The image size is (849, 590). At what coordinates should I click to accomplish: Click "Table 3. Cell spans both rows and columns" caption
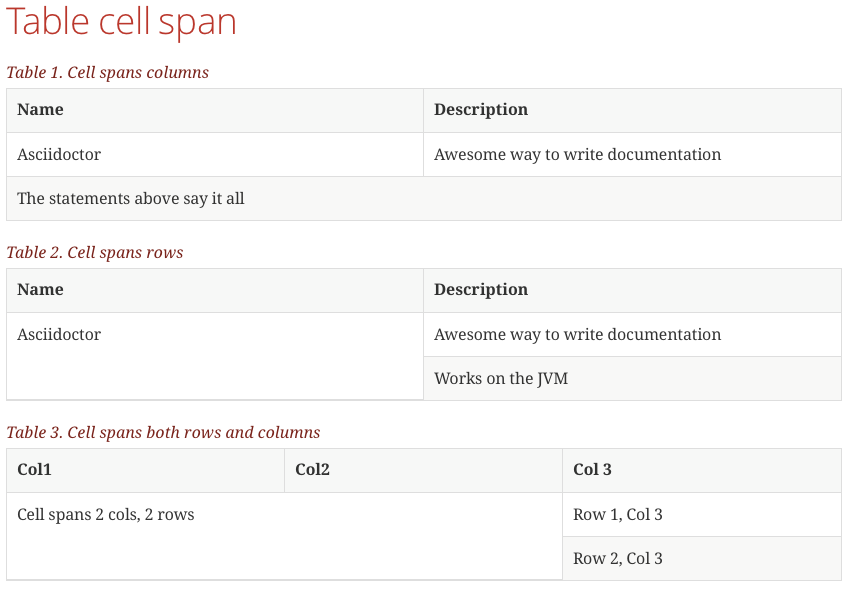pos(163,432)
